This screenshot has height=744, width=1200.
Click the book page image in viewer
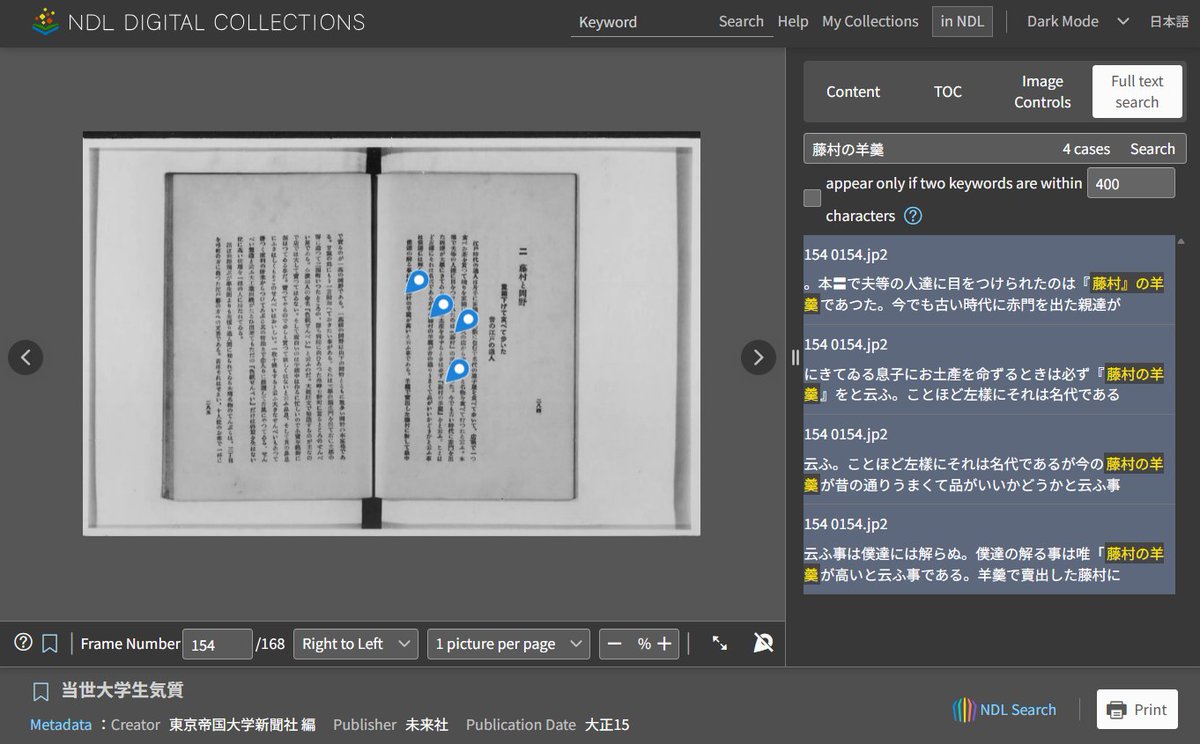click(x=391, y=333)
